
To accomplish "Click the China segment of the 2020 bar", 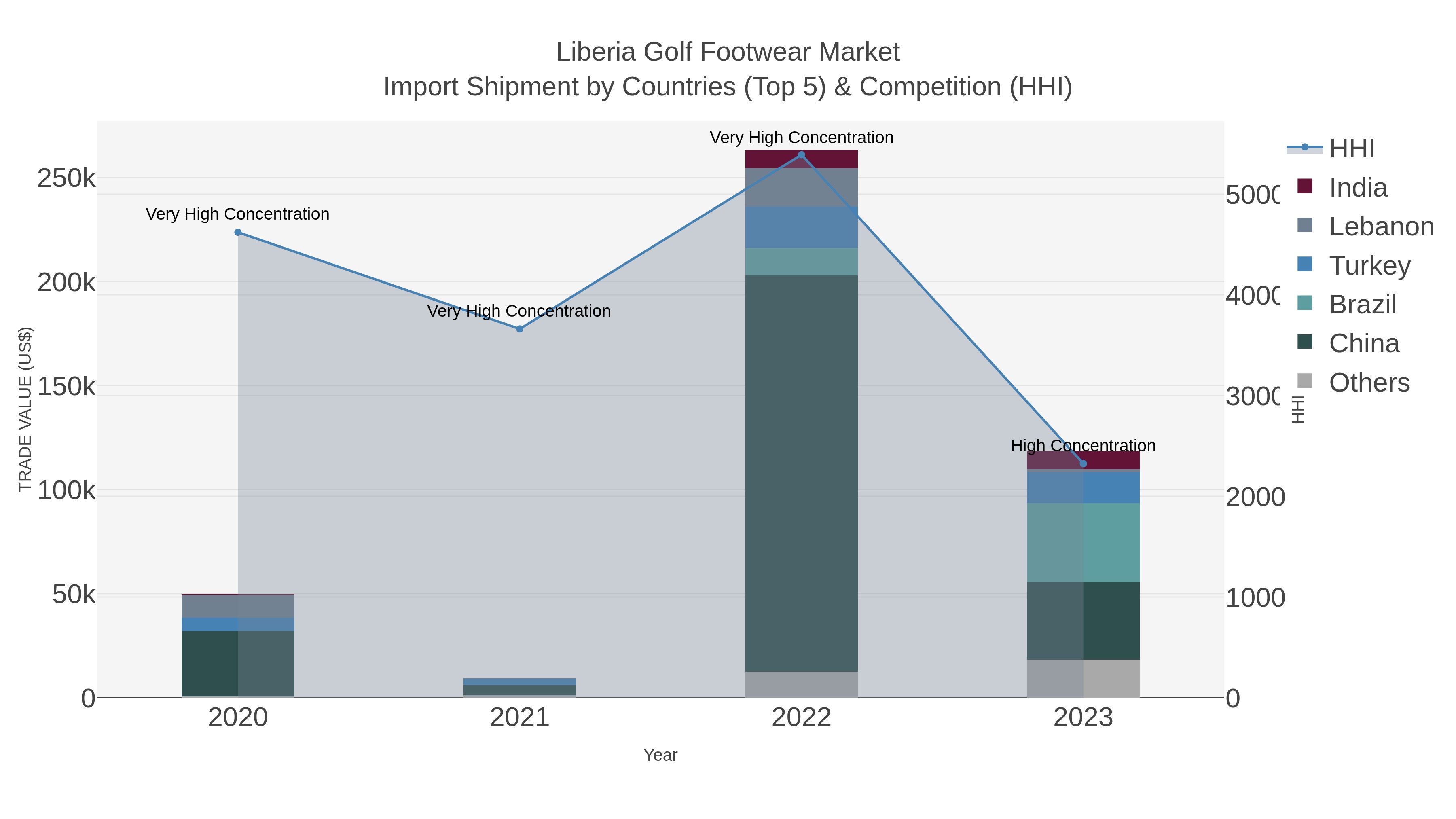I will (238, 664).
